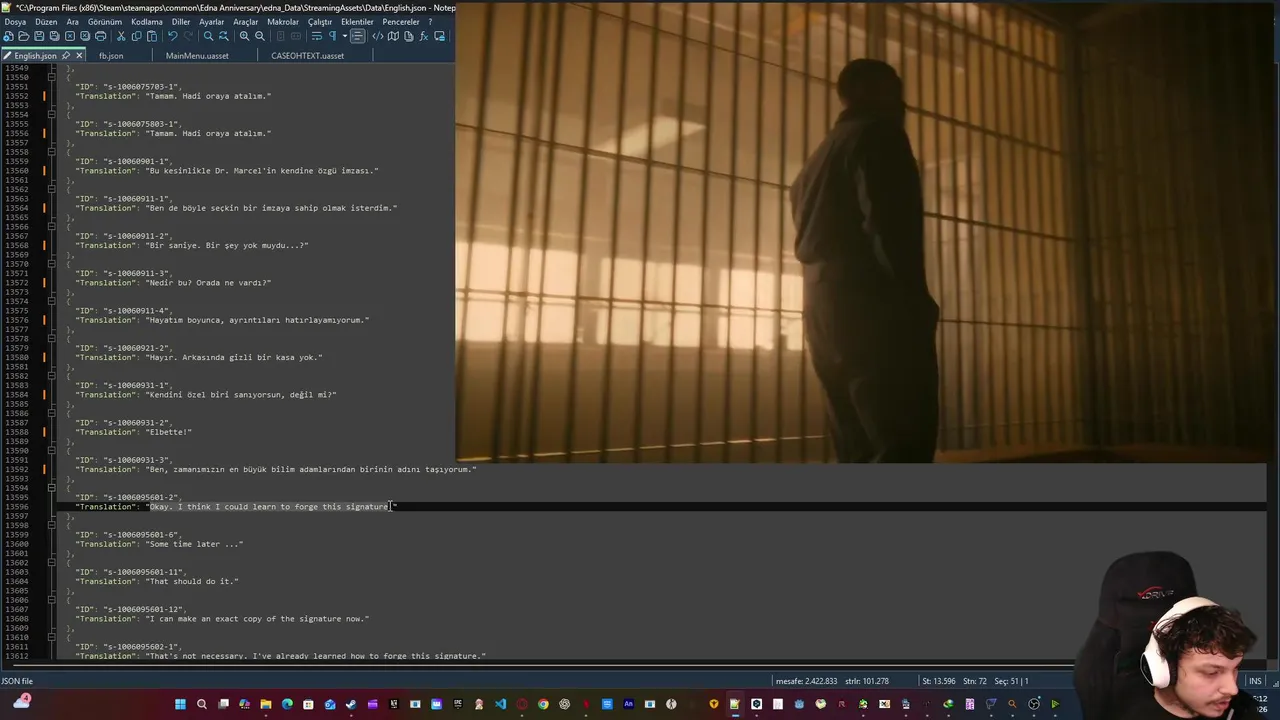The image size is (1280, 720).
Task: Open dropdown arrow next to pilcrow icon
Action: tap(345, 36)
